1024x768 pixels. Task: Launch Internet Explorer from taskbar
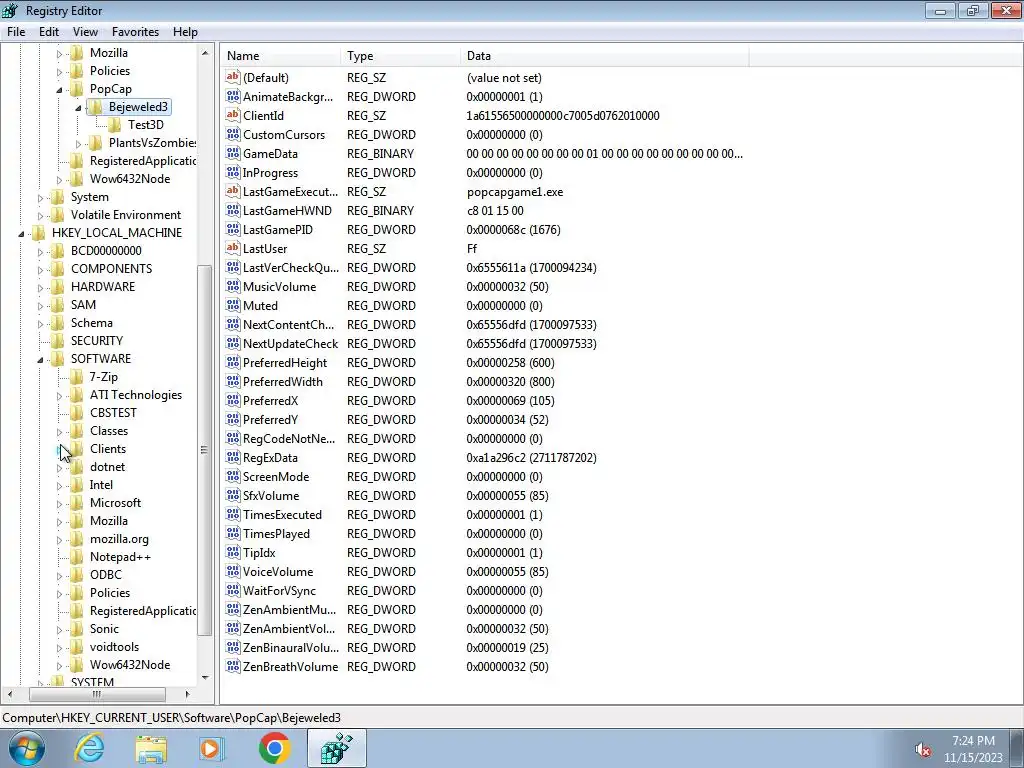[x=89, y=748]
